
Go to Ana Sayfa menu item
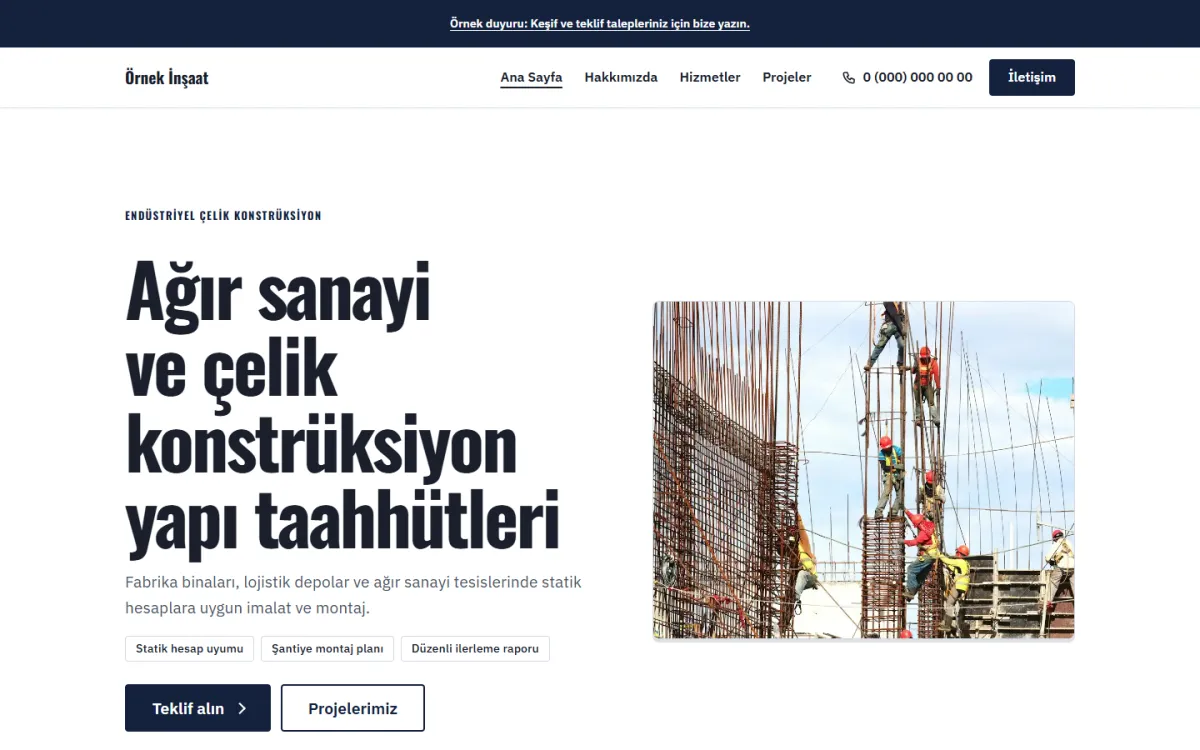pyautogui.click(x=531, y=77)
